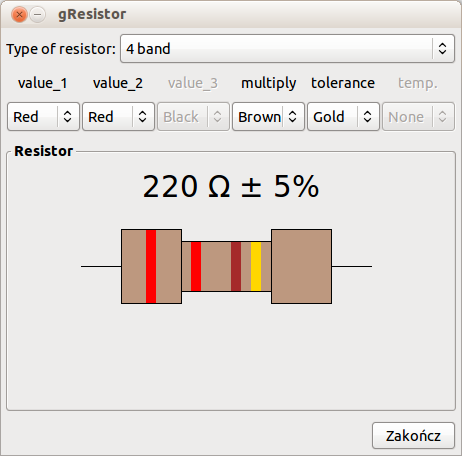Open the value_2 Red color dropdown
This screenshot has width=462, height=456.
point(118,117)
